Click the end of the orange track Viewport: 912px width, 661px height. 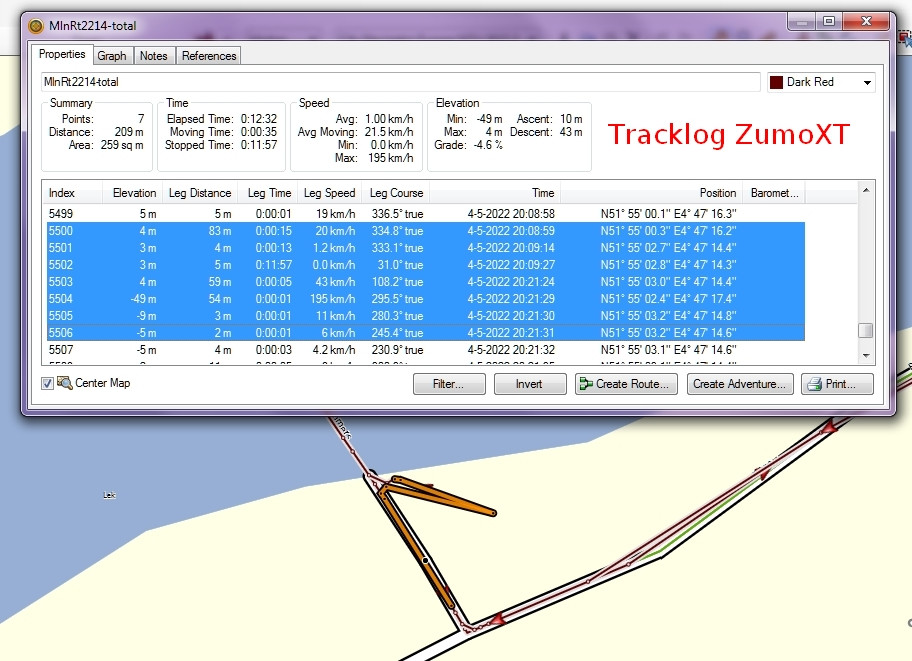493,513
